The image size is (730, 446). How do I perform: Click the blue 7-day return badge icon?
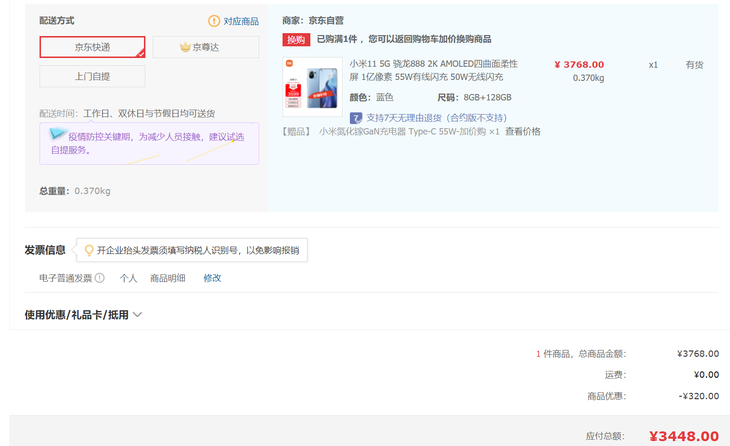click(x=356, y=117)
